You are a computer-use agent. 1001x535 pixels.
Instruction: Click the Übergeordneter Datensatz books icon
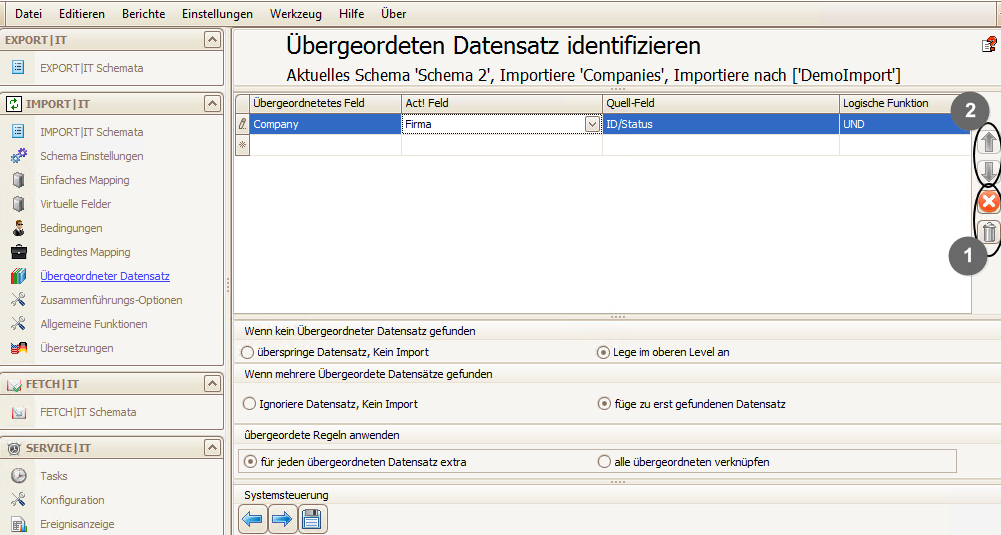click(19, 276)
